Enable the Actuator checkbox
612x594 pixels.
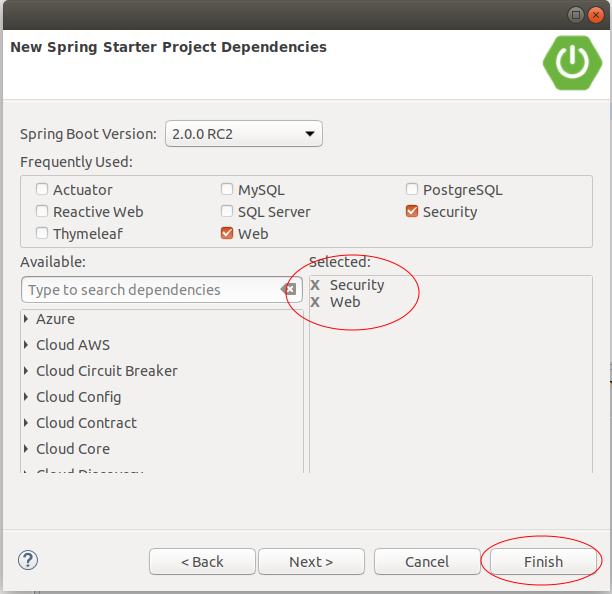pos(42,189)
